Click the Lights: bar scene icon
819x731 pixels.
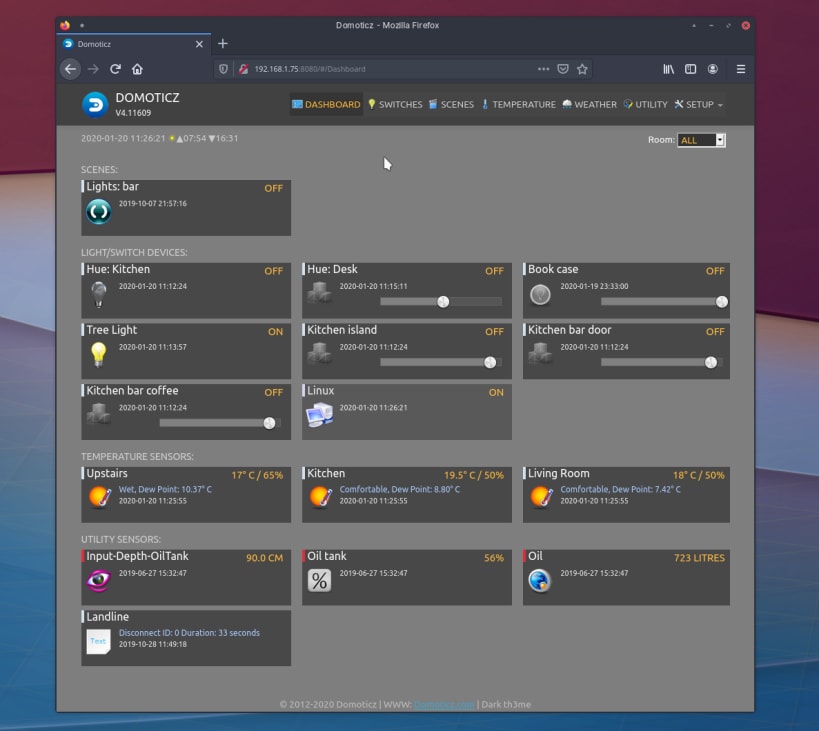99,211
